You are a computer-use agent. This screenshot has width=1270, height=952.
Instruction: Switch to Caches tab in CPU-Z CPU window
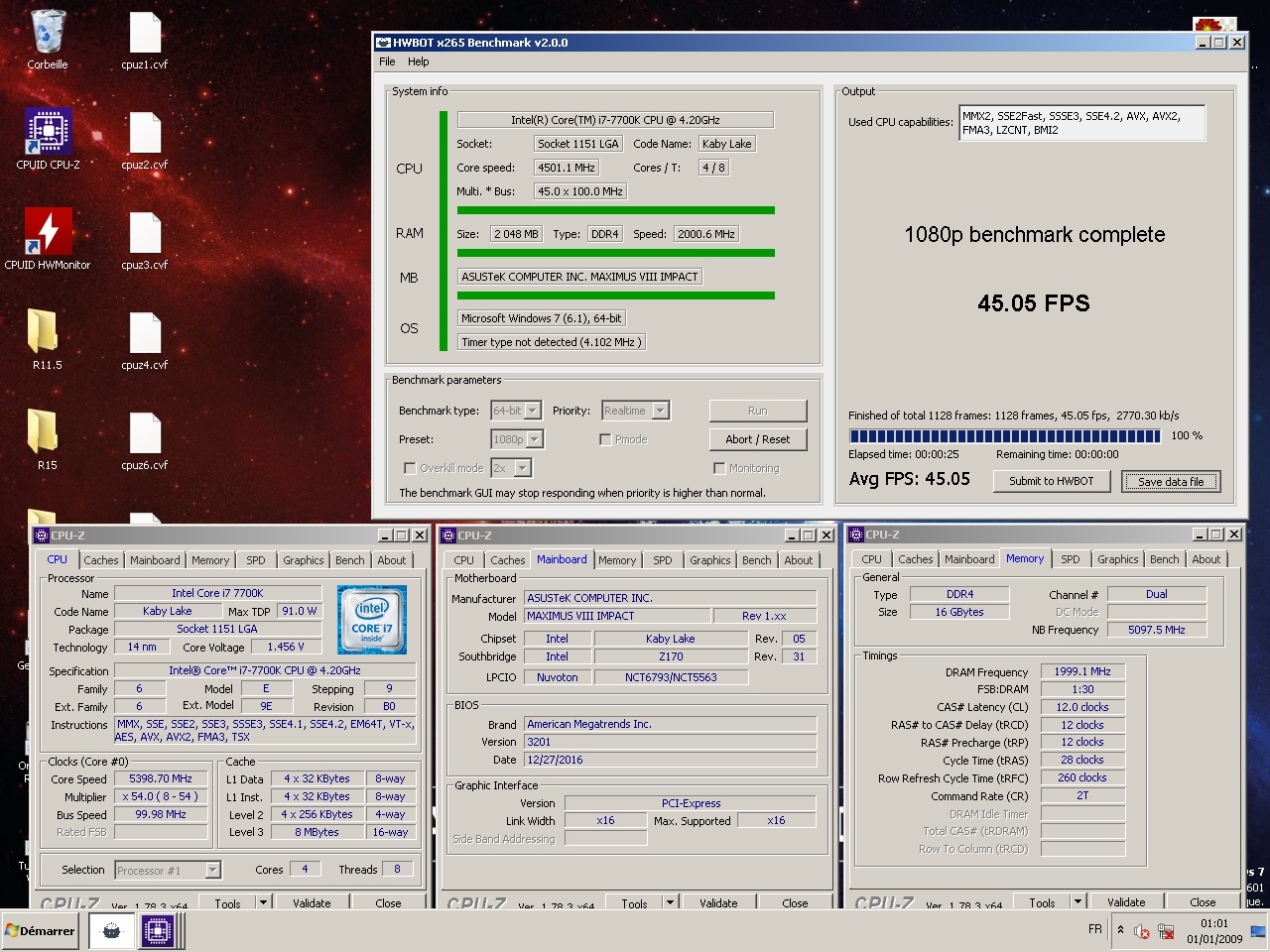(x=101, y=560)
